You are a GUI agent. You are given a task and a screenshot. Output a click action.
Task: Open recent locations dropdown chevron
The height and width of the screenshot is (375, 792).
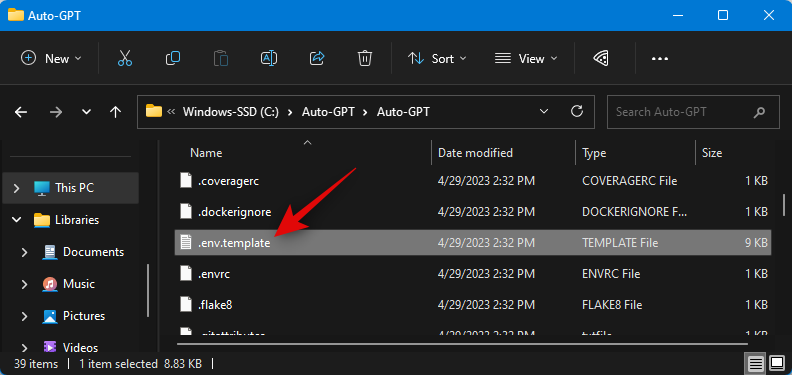click(86, 112)
